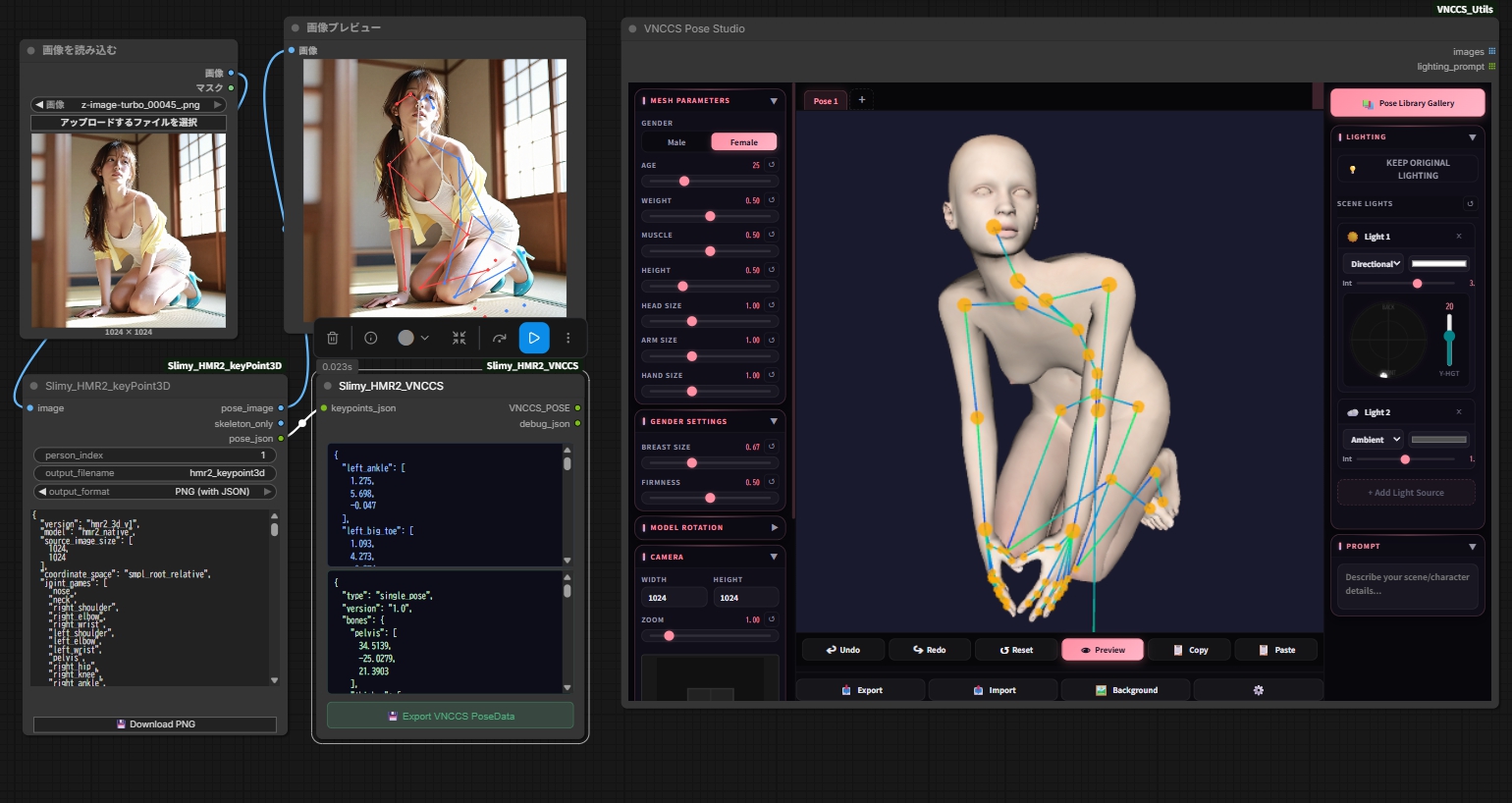Select Male gender option

tap(676, 142)
